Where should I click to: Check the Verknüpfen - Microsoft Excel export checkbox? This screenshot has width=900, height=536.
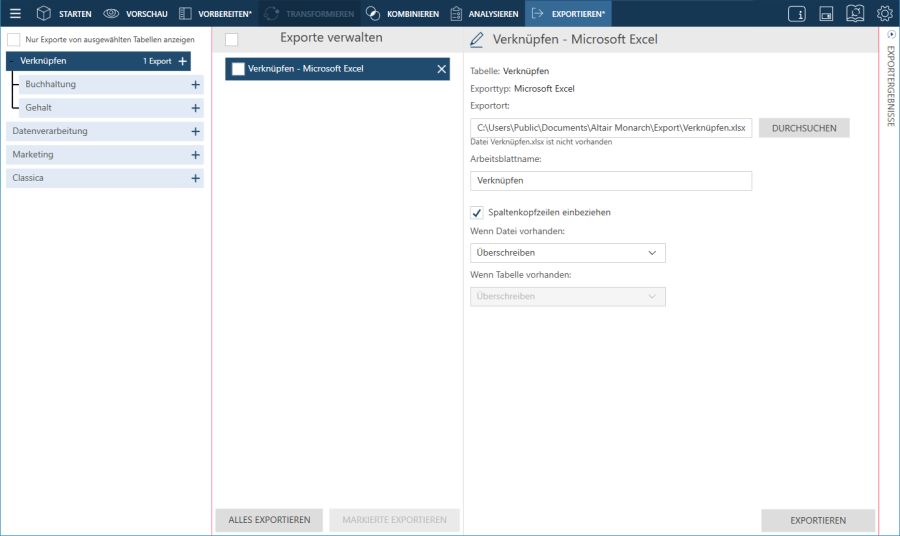point(238,69)
